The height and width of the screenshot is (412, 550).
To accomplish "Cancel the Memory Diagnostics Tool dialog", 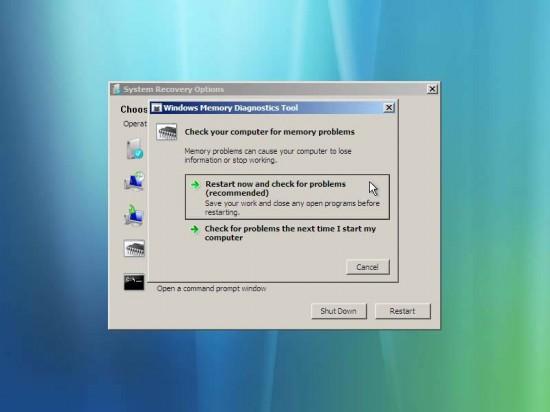I will tap(367, 267).
